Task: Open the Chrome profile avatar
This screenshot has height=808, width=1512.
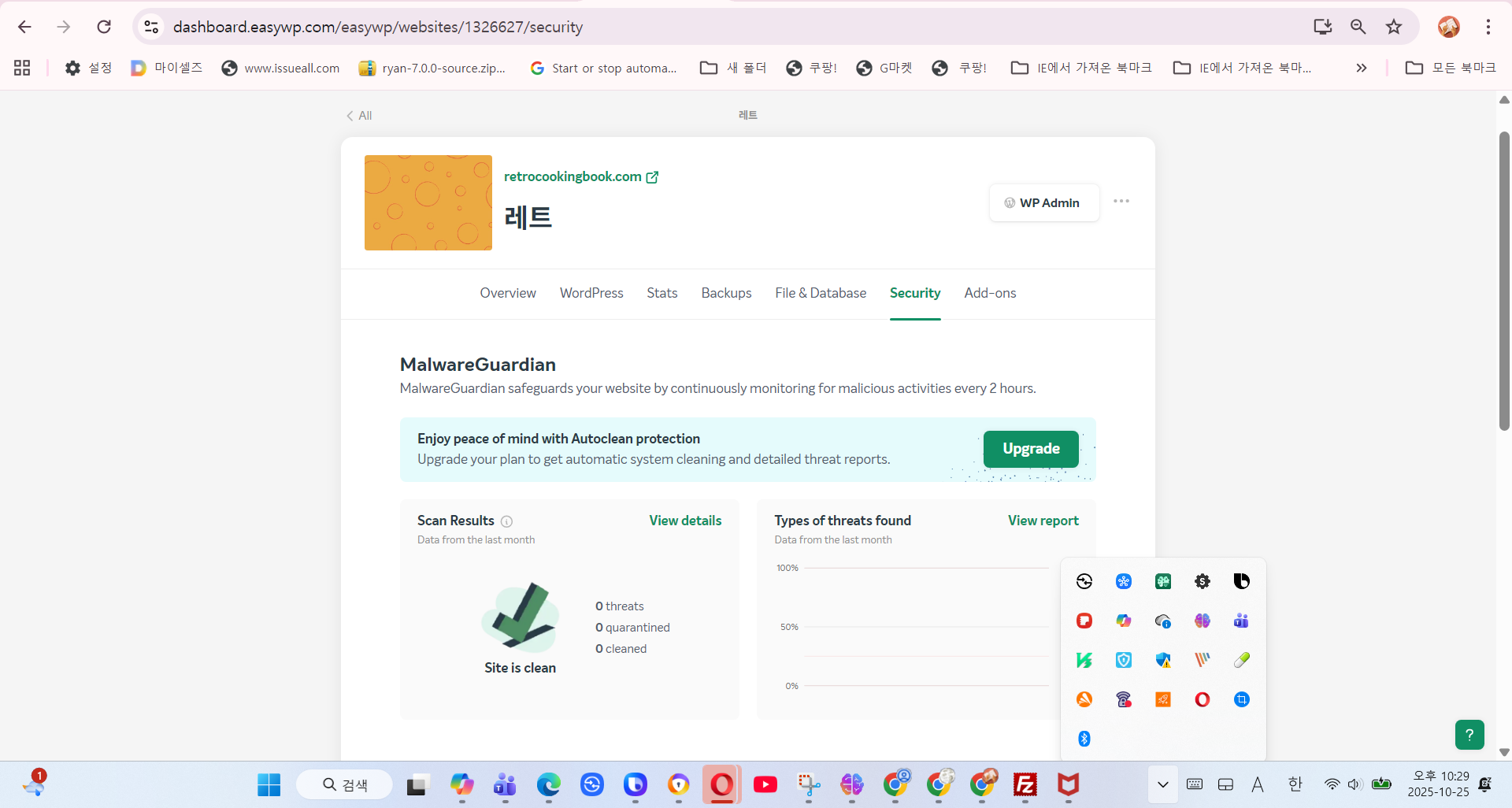Action: pos(1449,27)
